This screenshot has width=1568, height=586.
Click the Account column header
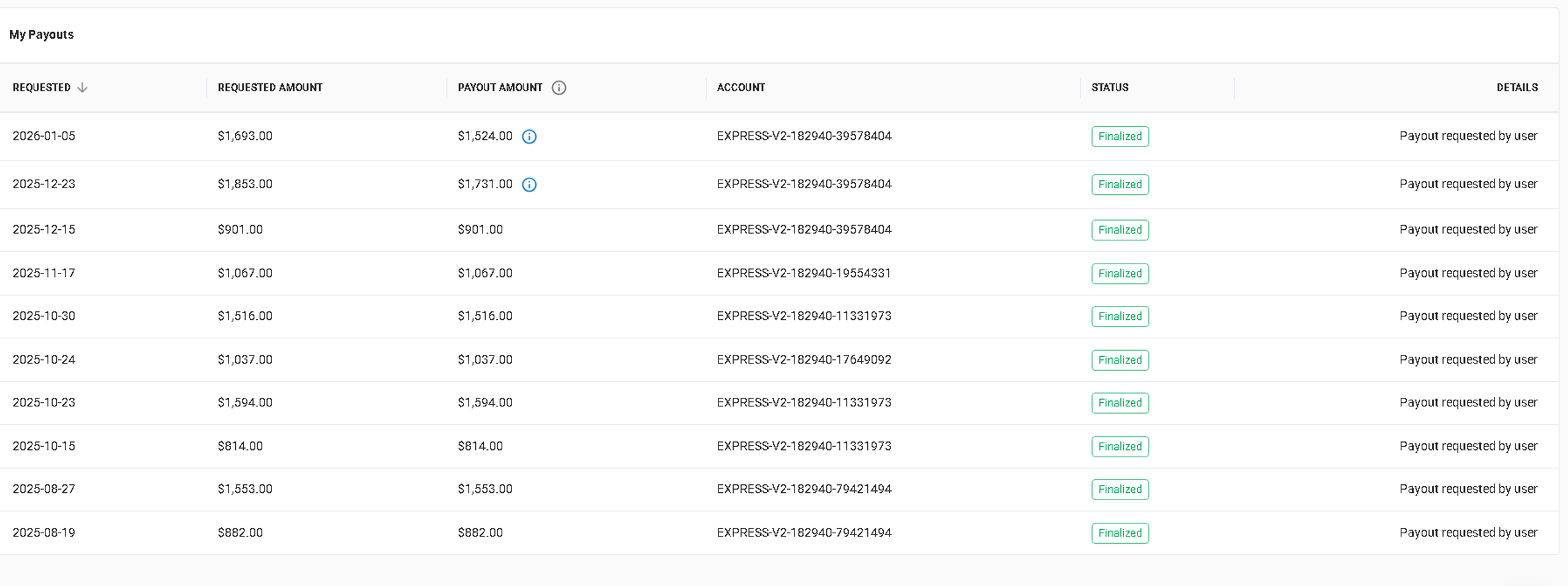point(741,88)
